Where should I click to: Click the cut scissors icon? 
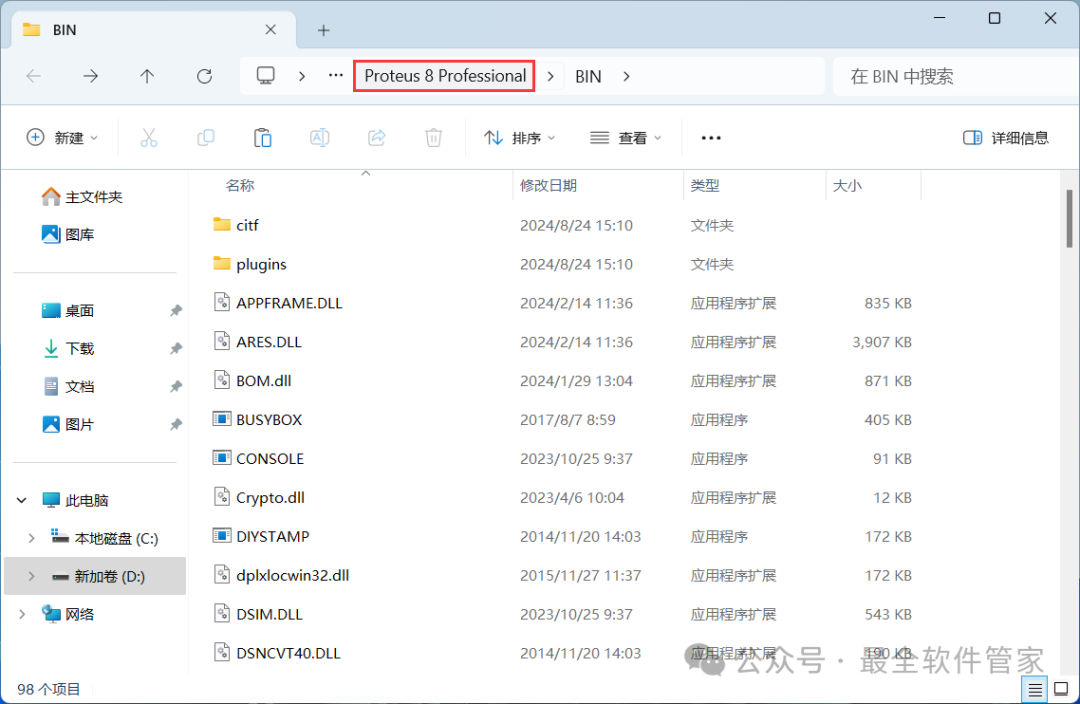[x=149, y=138]
